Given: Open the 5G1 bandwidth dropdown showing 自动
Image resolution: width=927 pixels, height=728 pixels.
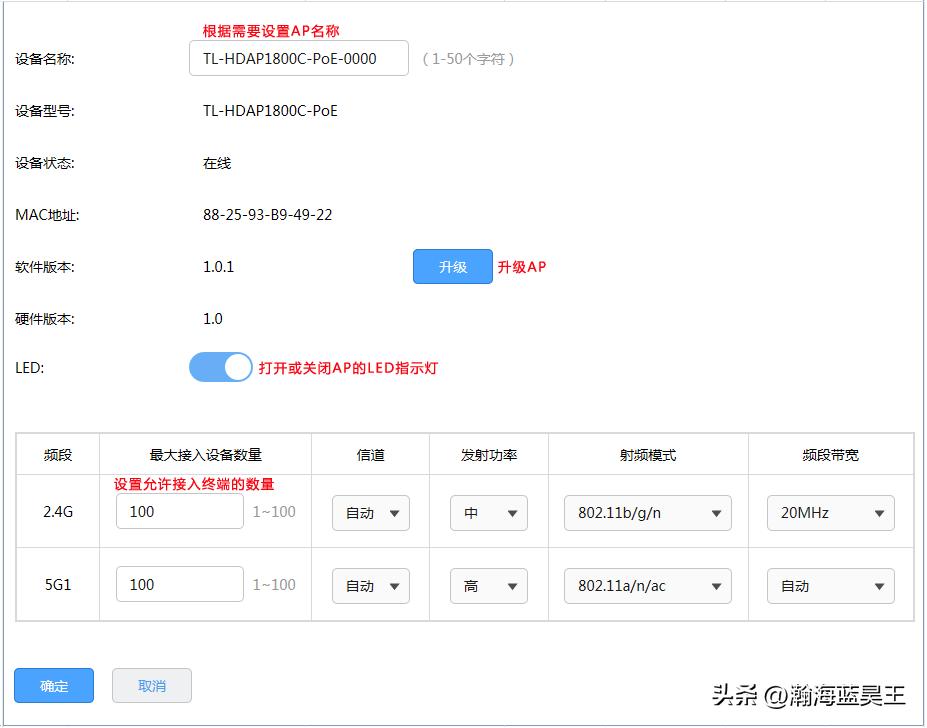Looking at the screenshot, I should pos(829,585).
